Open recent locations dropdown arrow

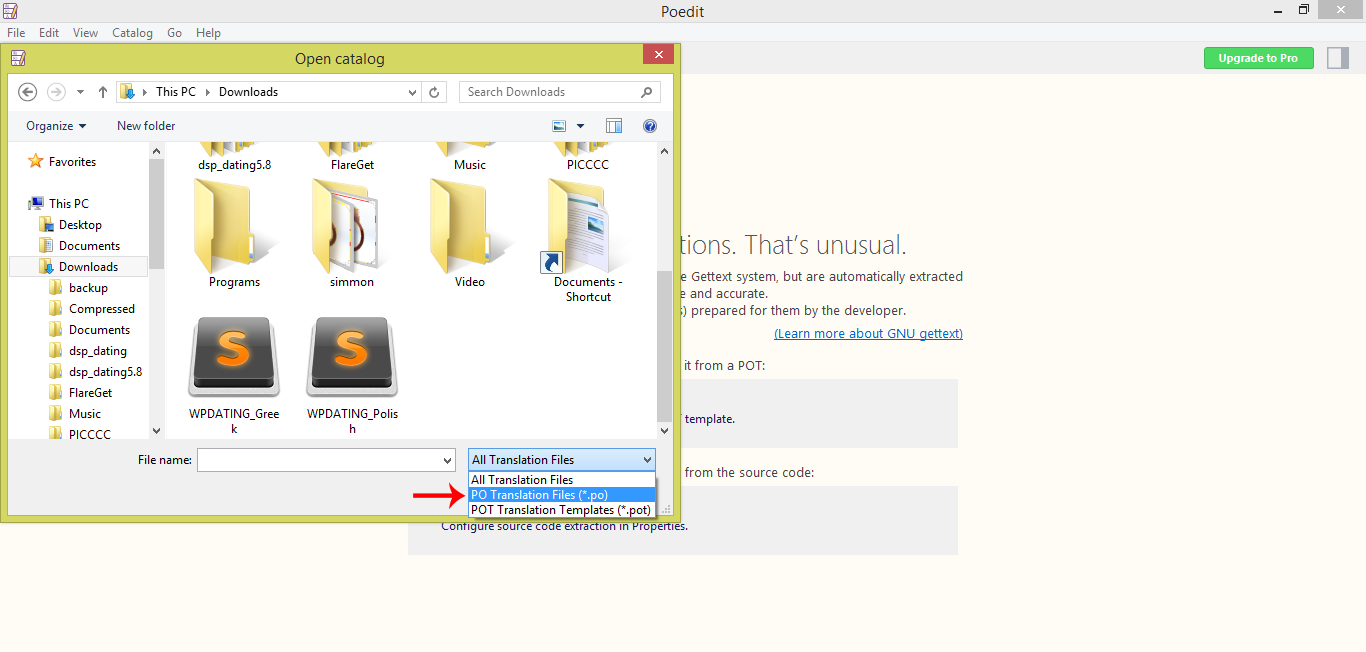80,92
